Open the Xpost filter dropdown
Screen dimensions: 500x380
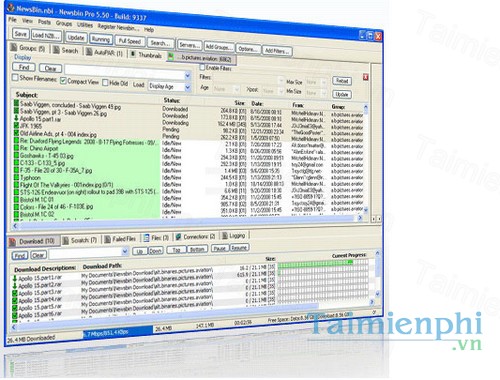pos(281,91)
